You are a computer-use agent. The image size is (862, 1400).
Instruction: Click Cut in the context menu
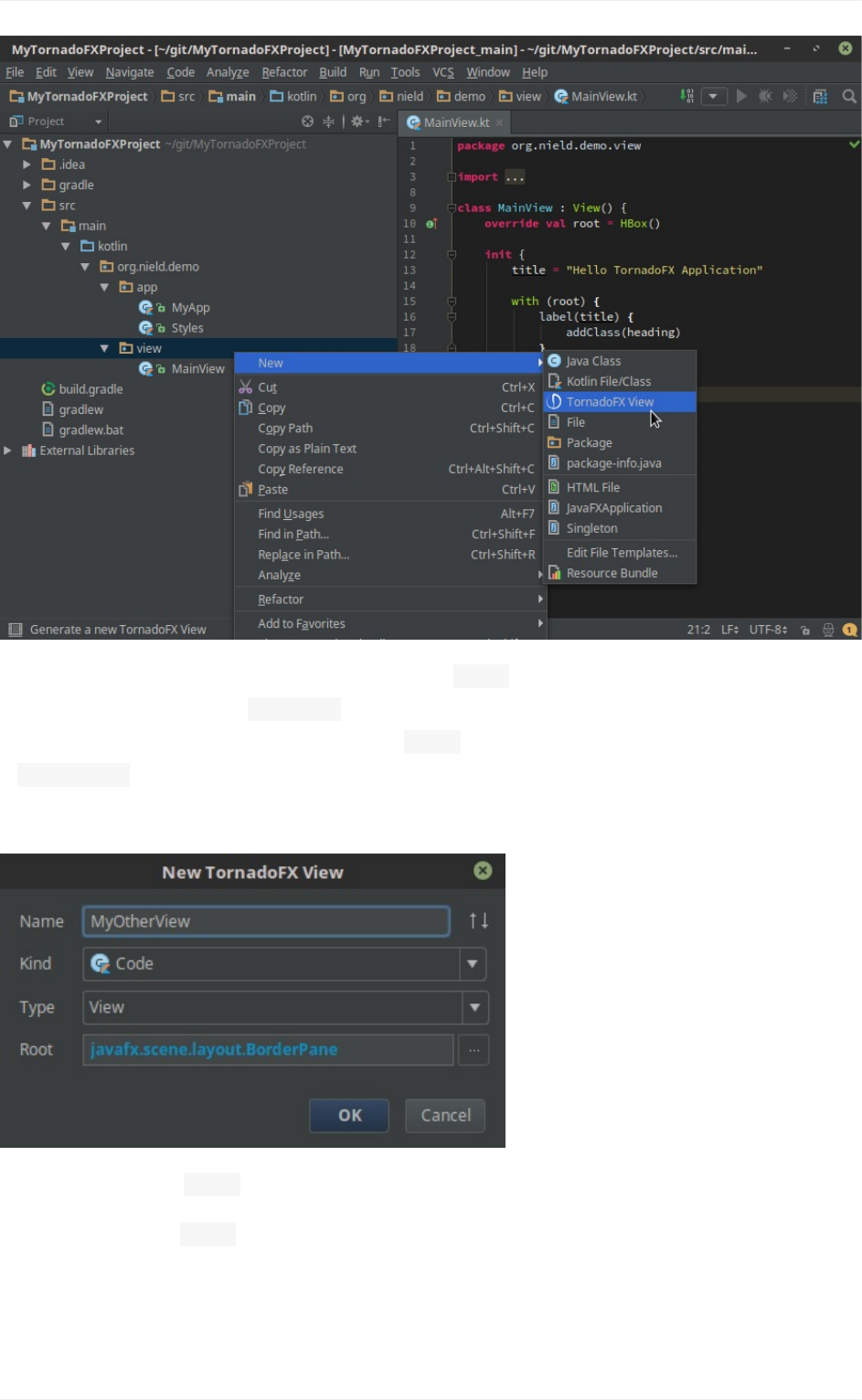[x=390, y=387]
